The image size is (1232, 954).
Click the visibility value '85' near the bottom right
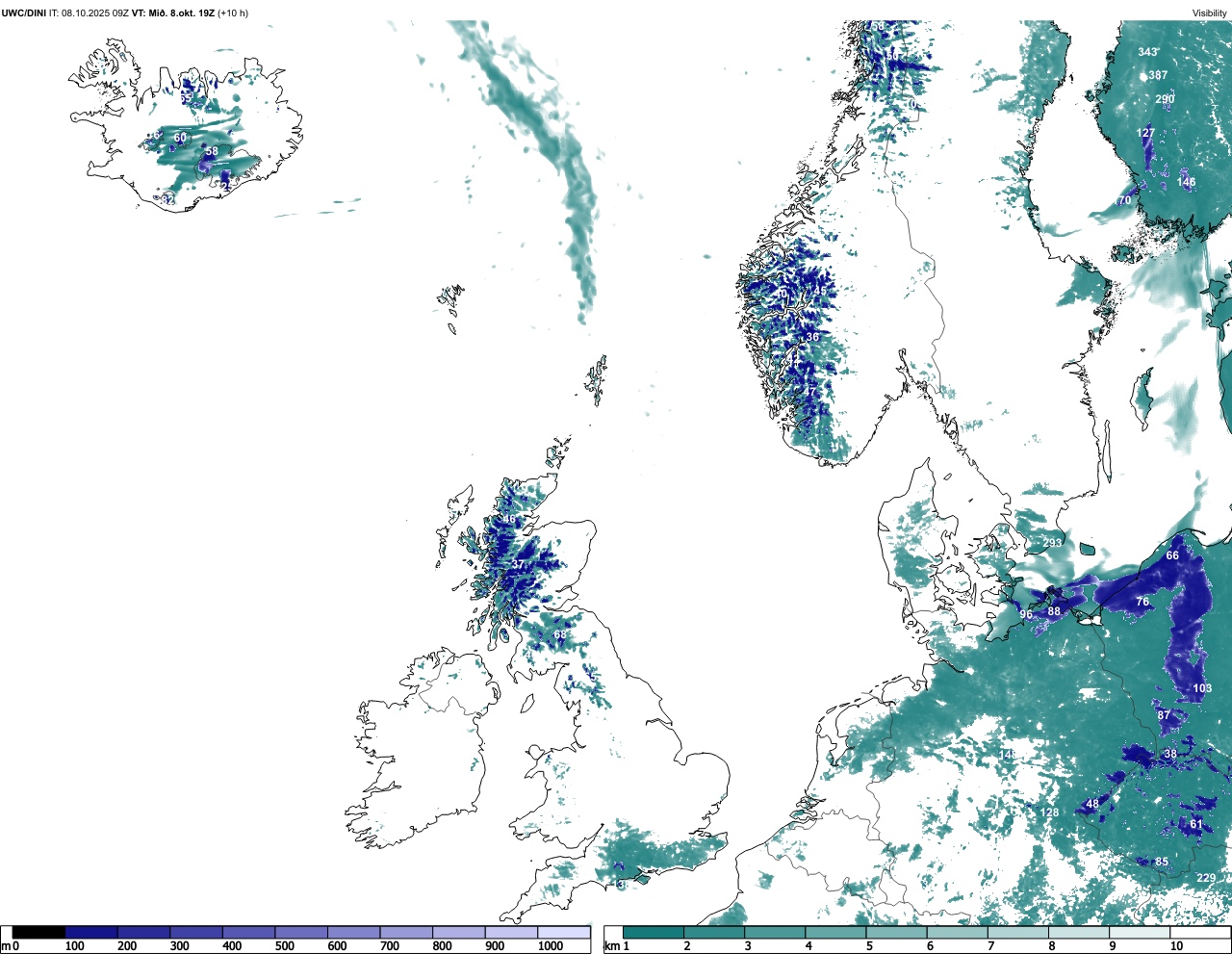coord(1162,862)
